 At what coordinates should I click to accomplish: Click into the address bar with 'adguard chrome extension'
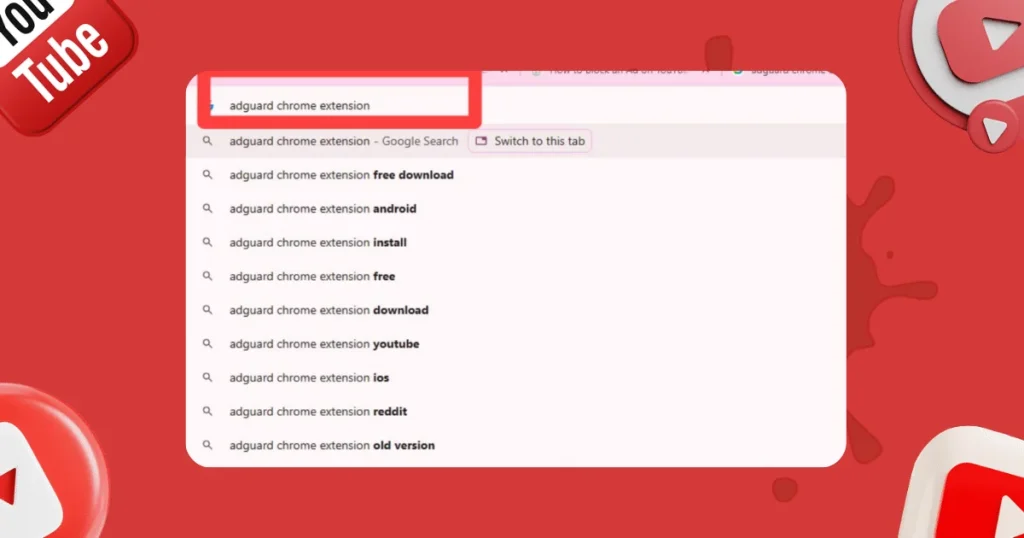click(x=300, y=106)
